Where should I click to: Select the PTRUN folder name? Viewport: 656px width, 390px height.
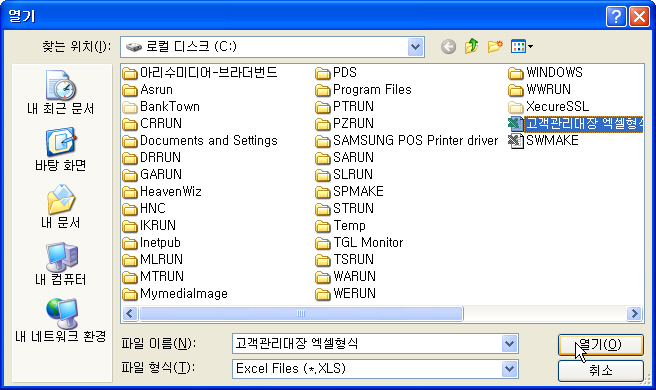(x=354, y=107)
